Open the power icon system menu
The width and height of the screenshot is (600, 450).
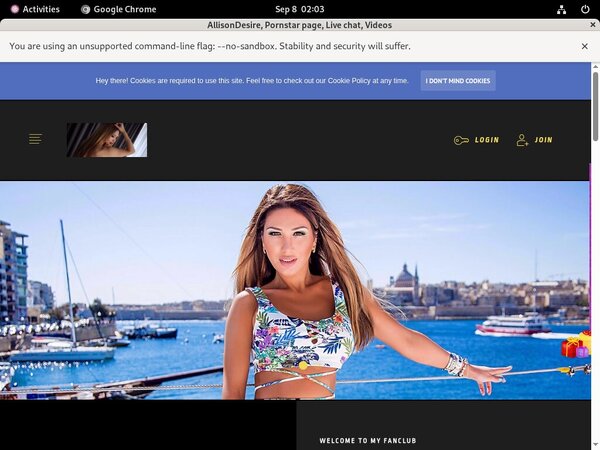coord(585,9)
